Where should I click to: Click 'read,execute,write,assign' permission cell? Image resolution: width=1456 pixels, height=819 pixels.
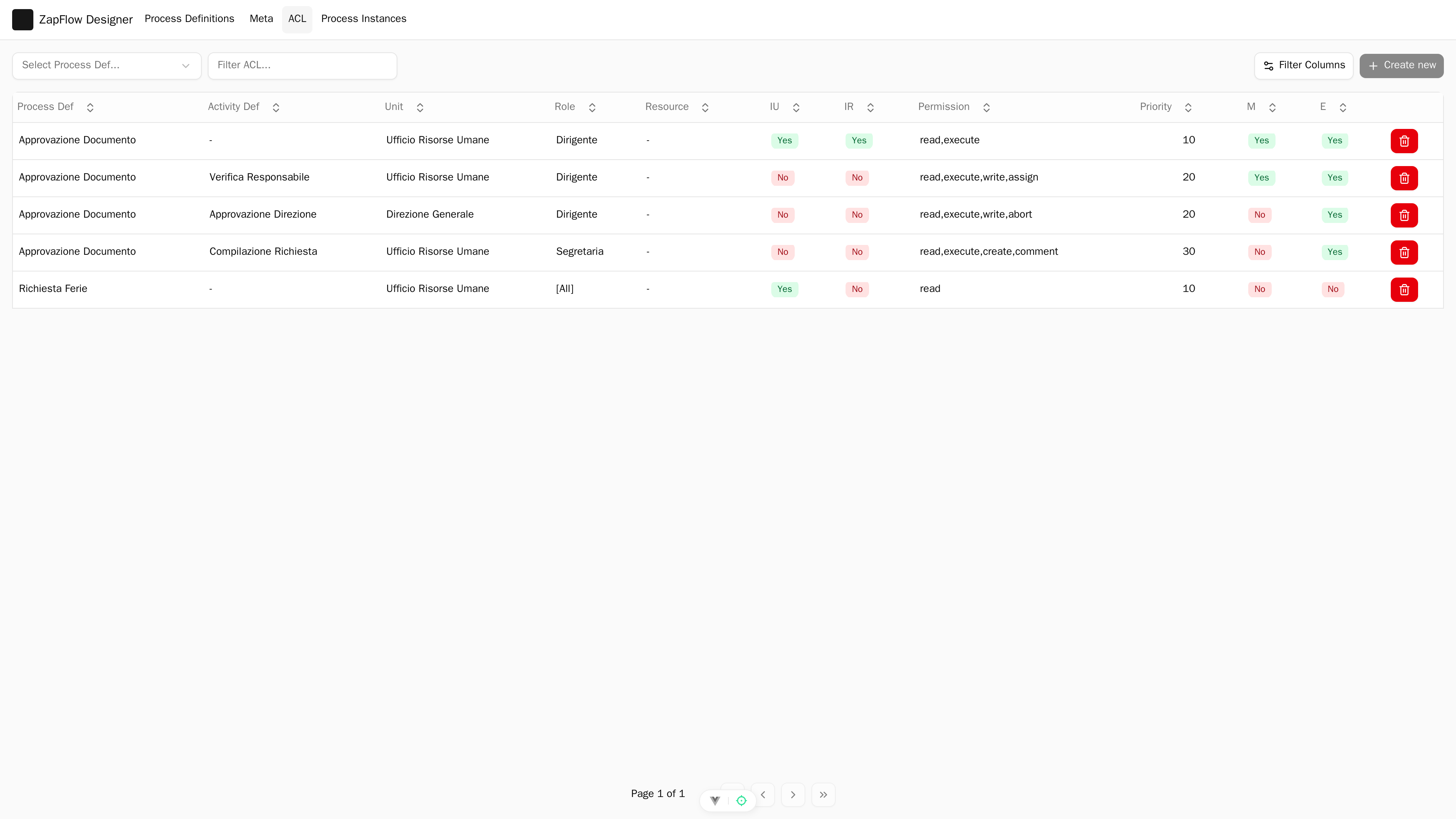click(979, 177)
